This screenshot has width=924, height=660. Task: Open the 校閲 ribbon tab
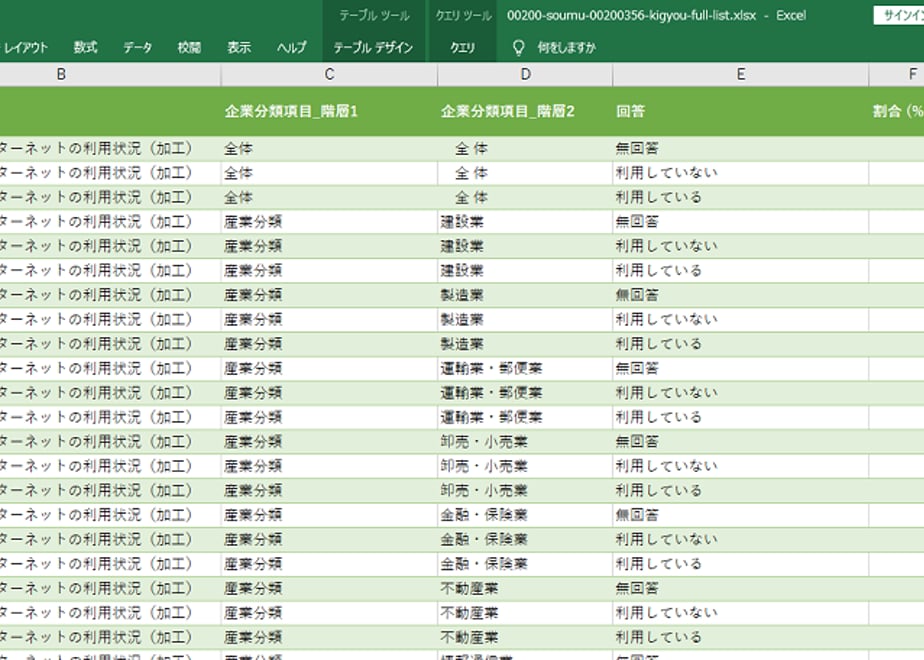click(x=189, y=47)
